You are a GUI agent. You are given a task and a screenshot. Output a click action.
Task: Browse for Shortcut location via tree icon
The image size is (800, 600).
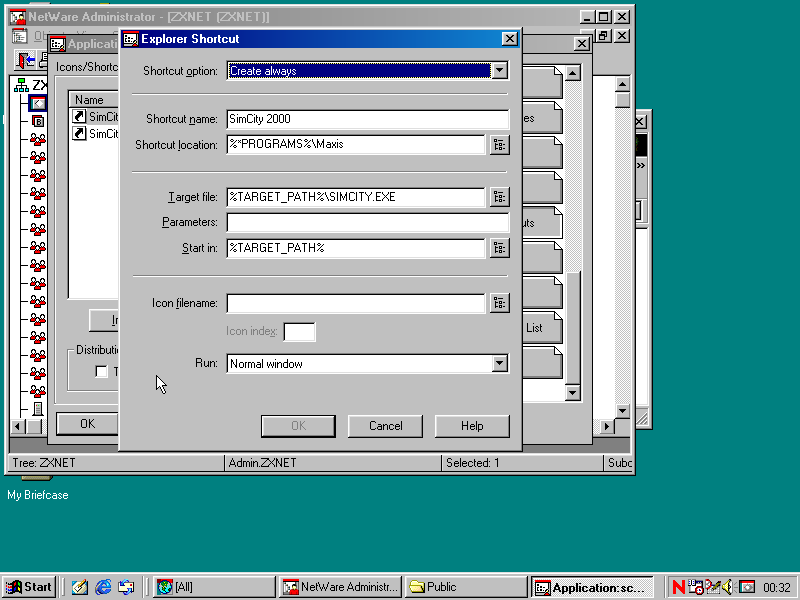click(499, 145)
